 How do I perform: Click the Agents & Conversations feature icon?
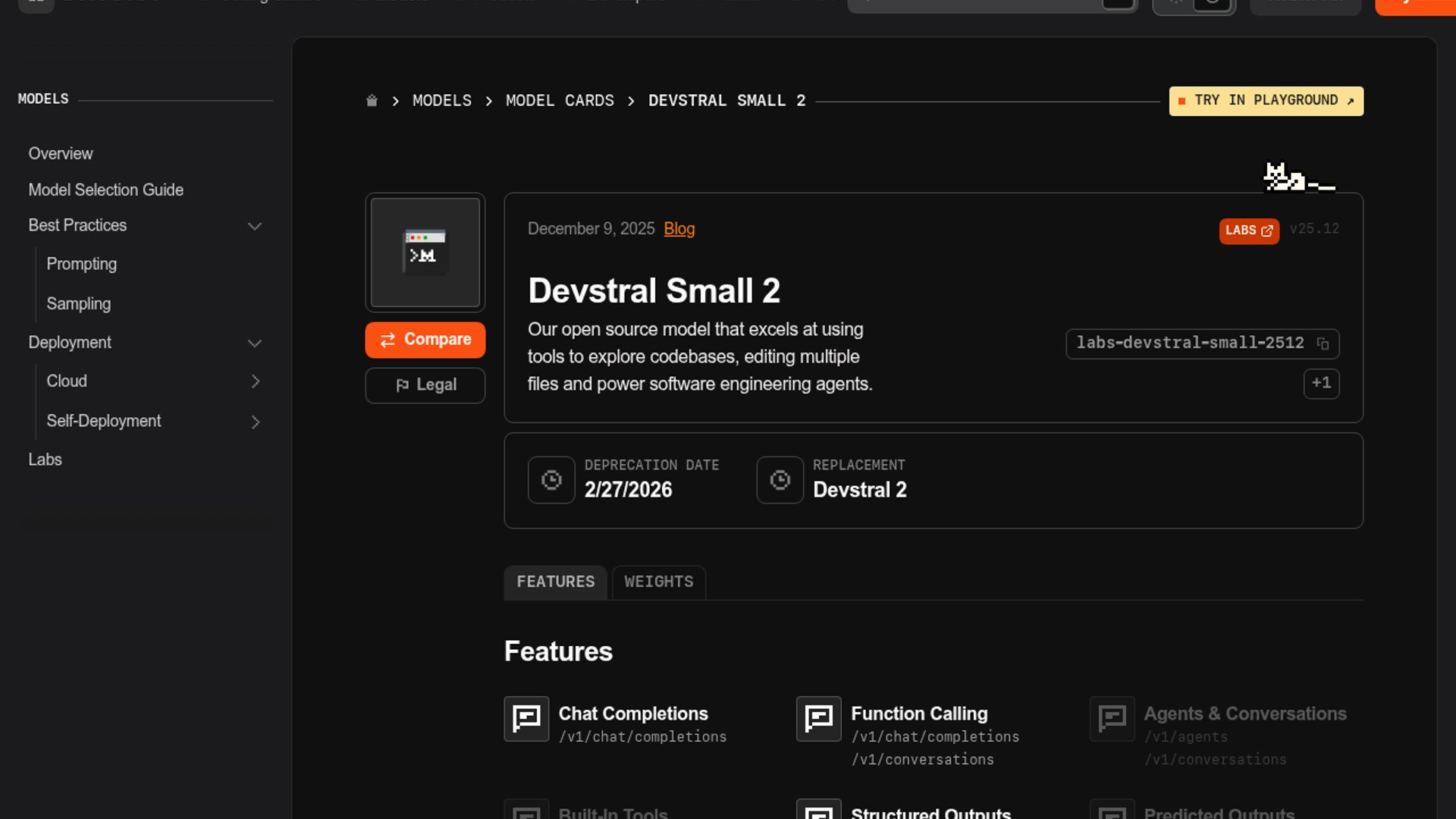point(1112,718)
